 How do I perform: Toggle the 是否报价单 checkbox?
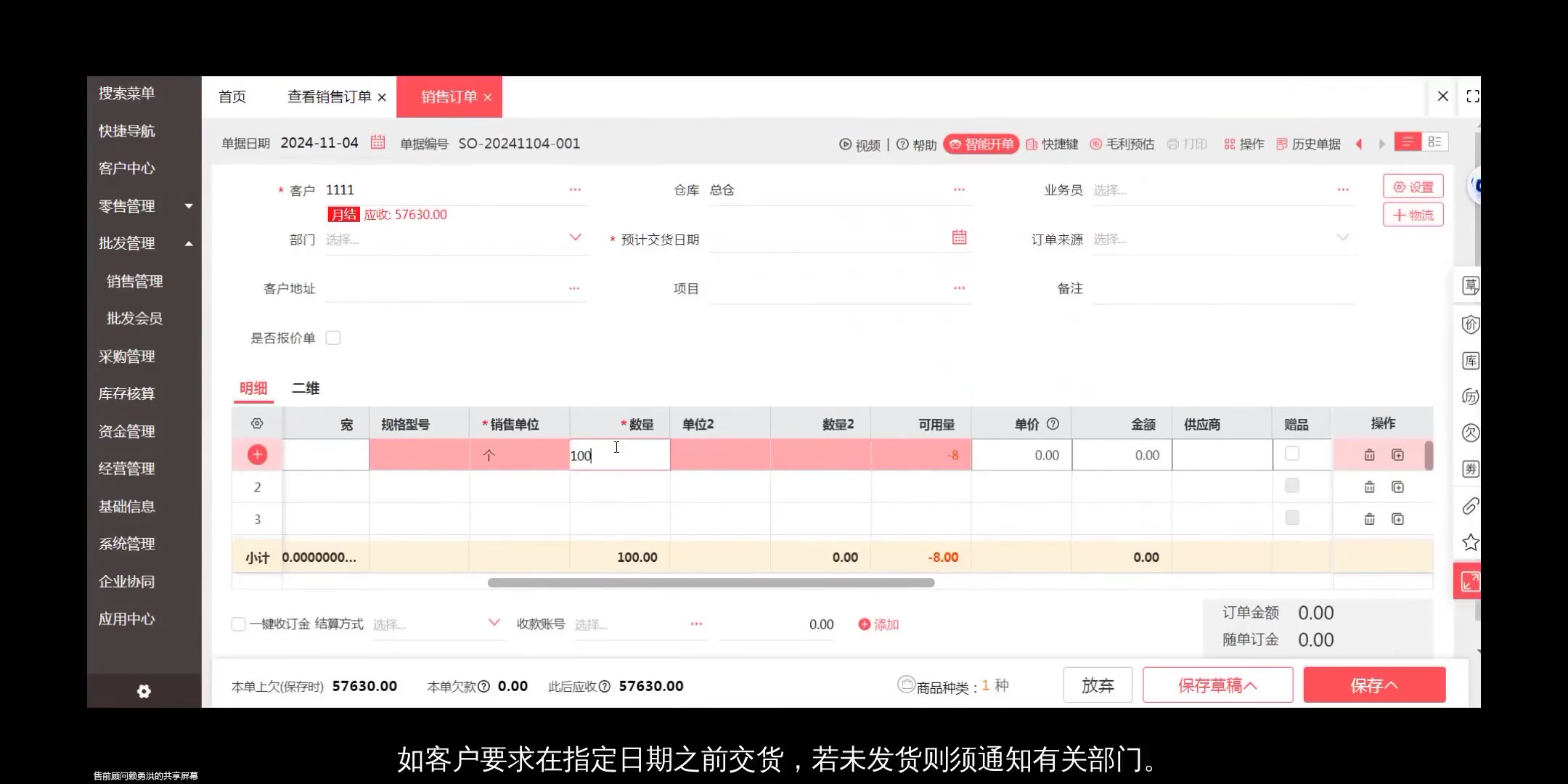point(333,337)
